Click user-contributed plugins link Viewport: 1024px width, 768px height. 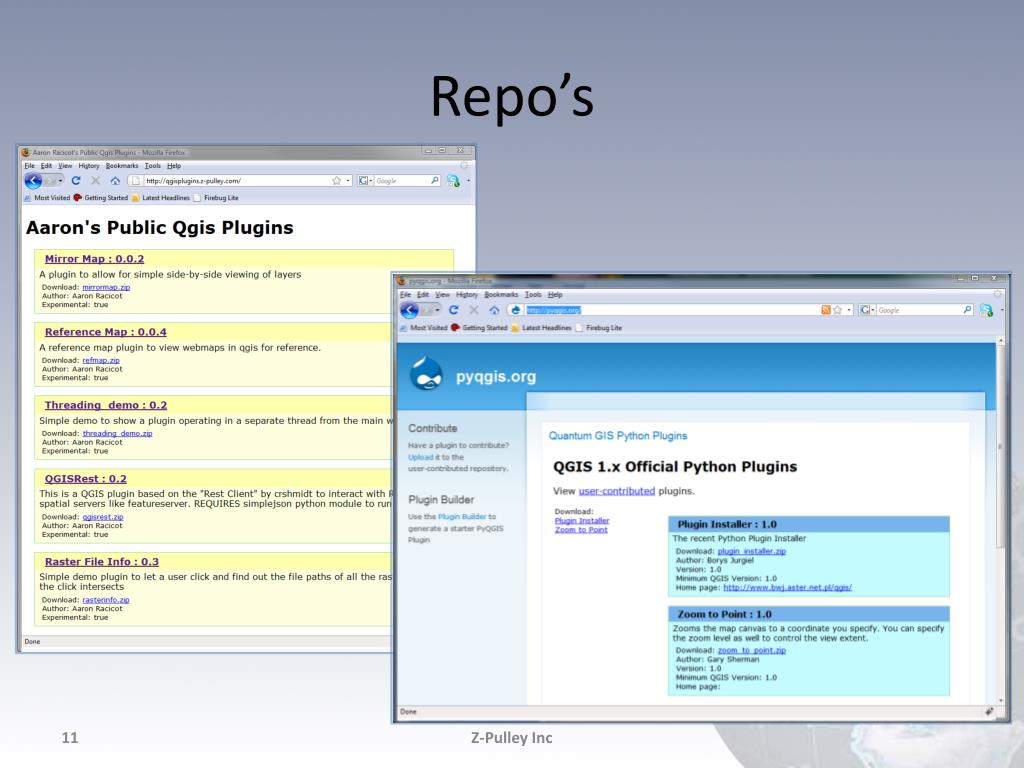coord(616,491)
